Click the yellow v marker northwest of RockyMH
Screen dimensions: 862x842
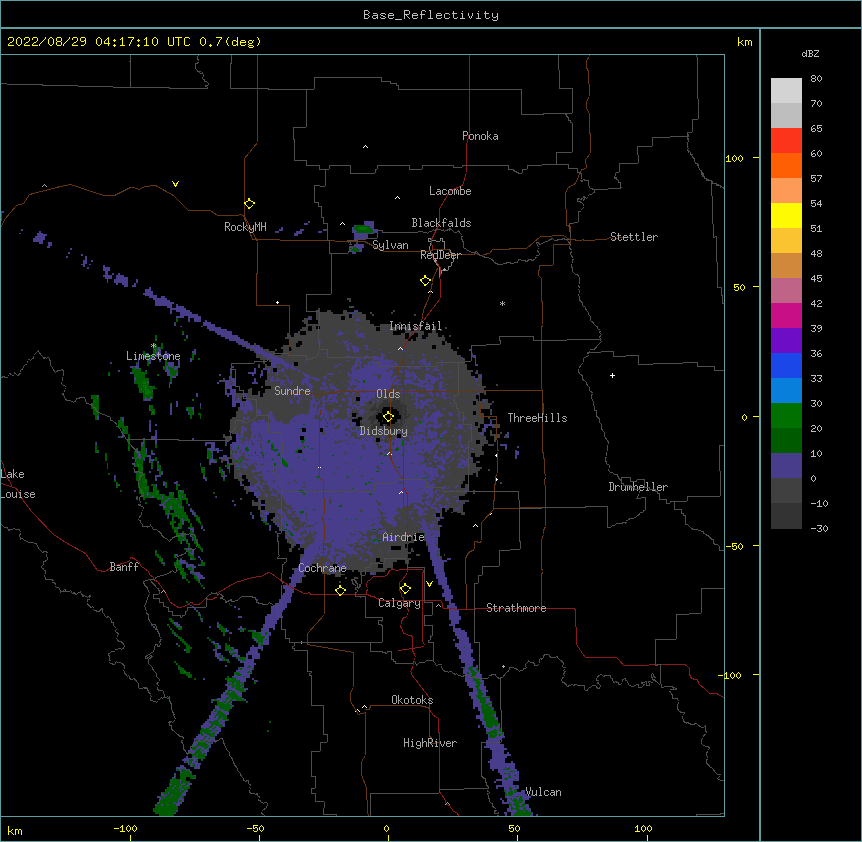click(175, 184)
